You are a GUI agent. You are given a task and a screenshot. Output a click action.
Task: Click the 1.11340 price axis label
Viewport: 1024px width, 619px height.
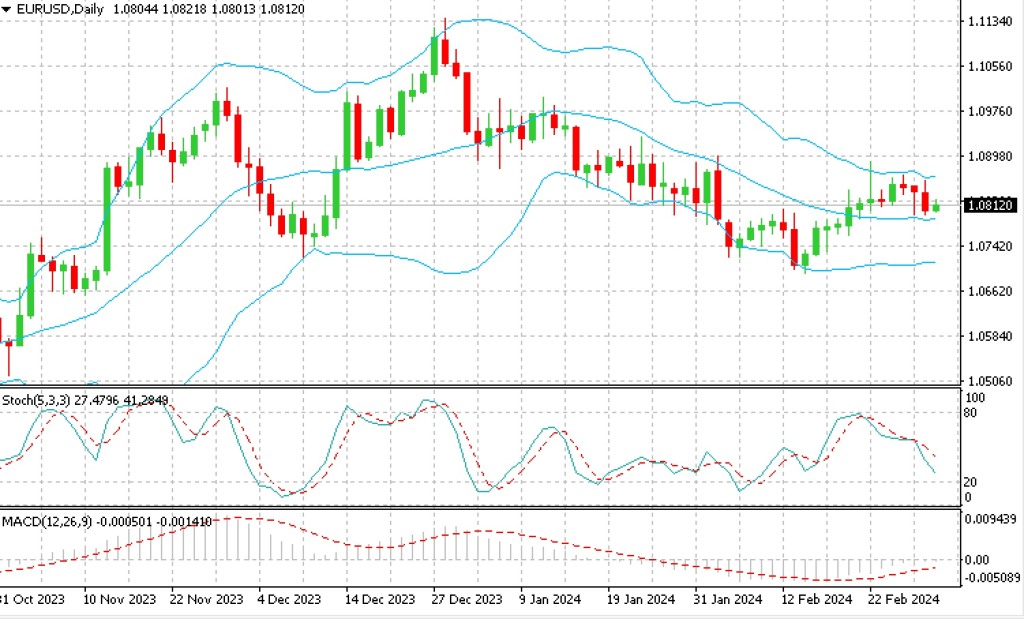(989, 21)
